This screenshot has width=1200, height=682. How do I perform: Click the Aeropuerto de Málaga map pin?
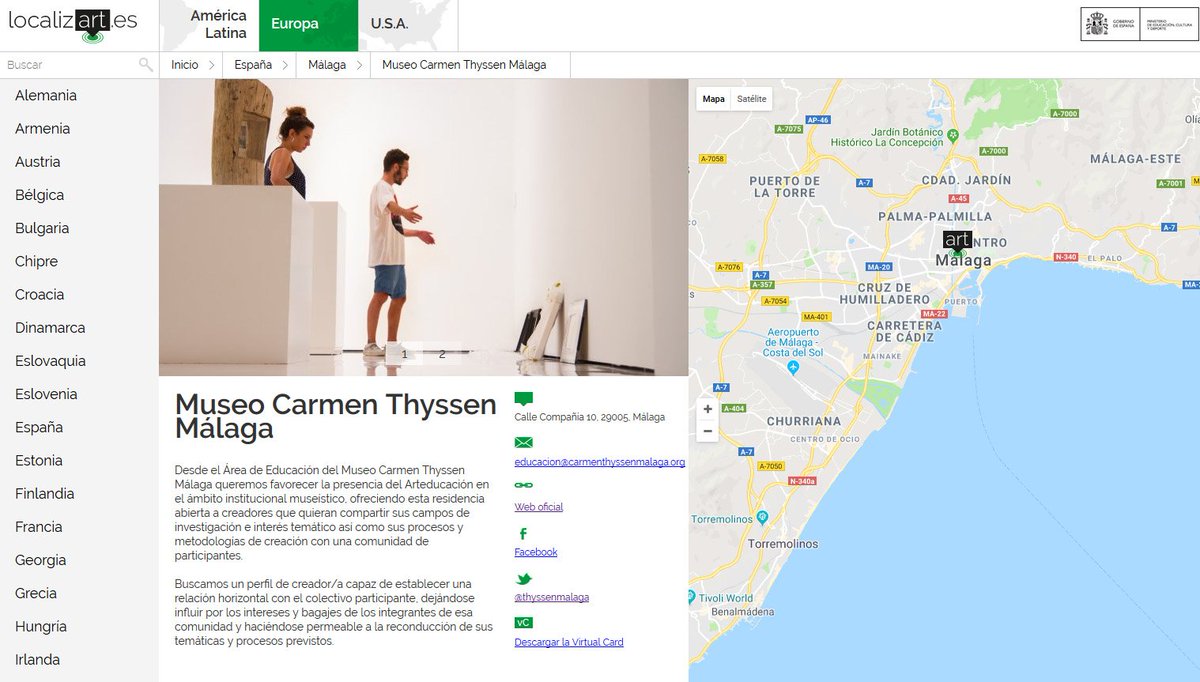(x=793, y=368)
